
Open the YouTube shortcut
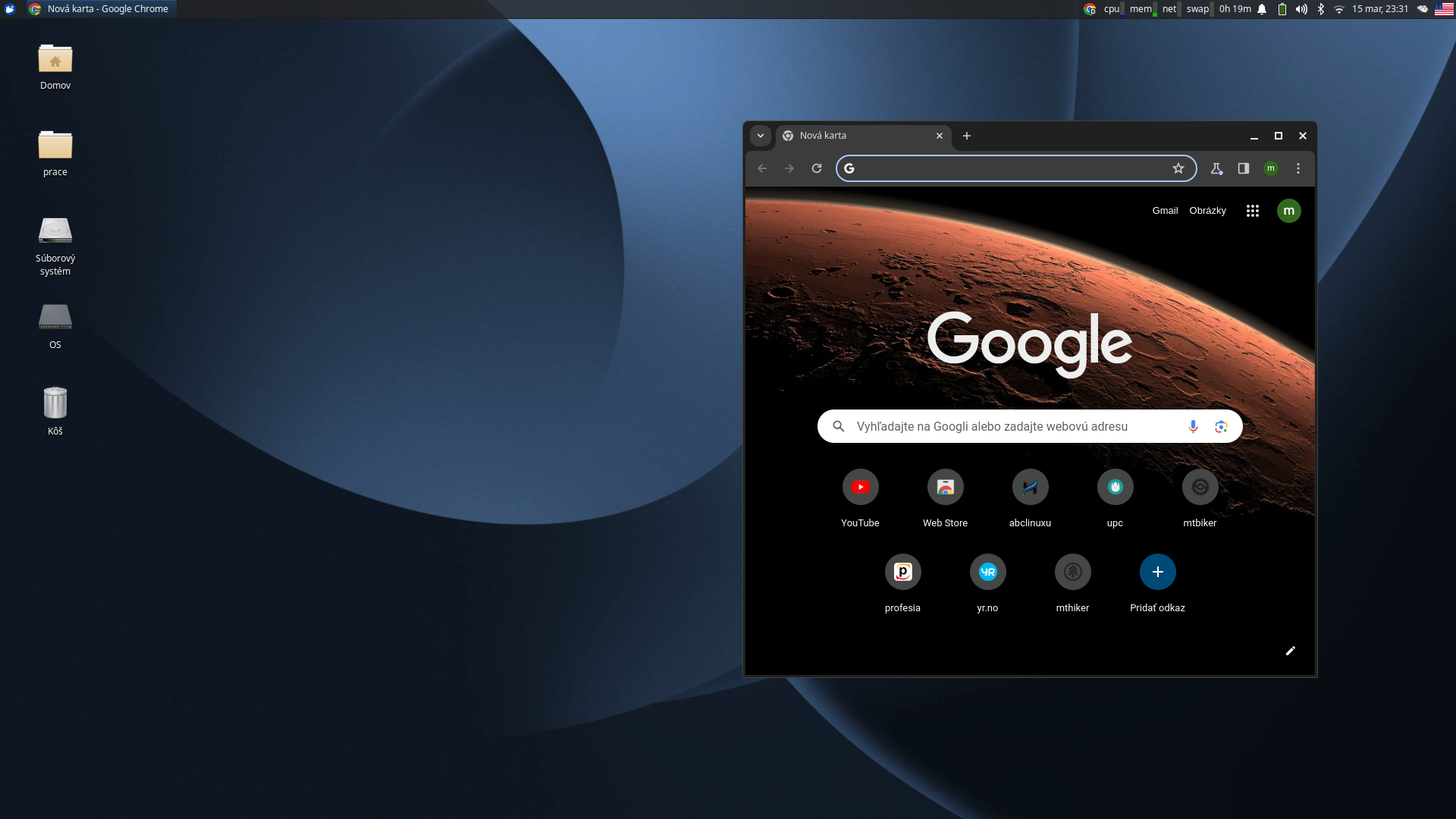pos(860,498)
